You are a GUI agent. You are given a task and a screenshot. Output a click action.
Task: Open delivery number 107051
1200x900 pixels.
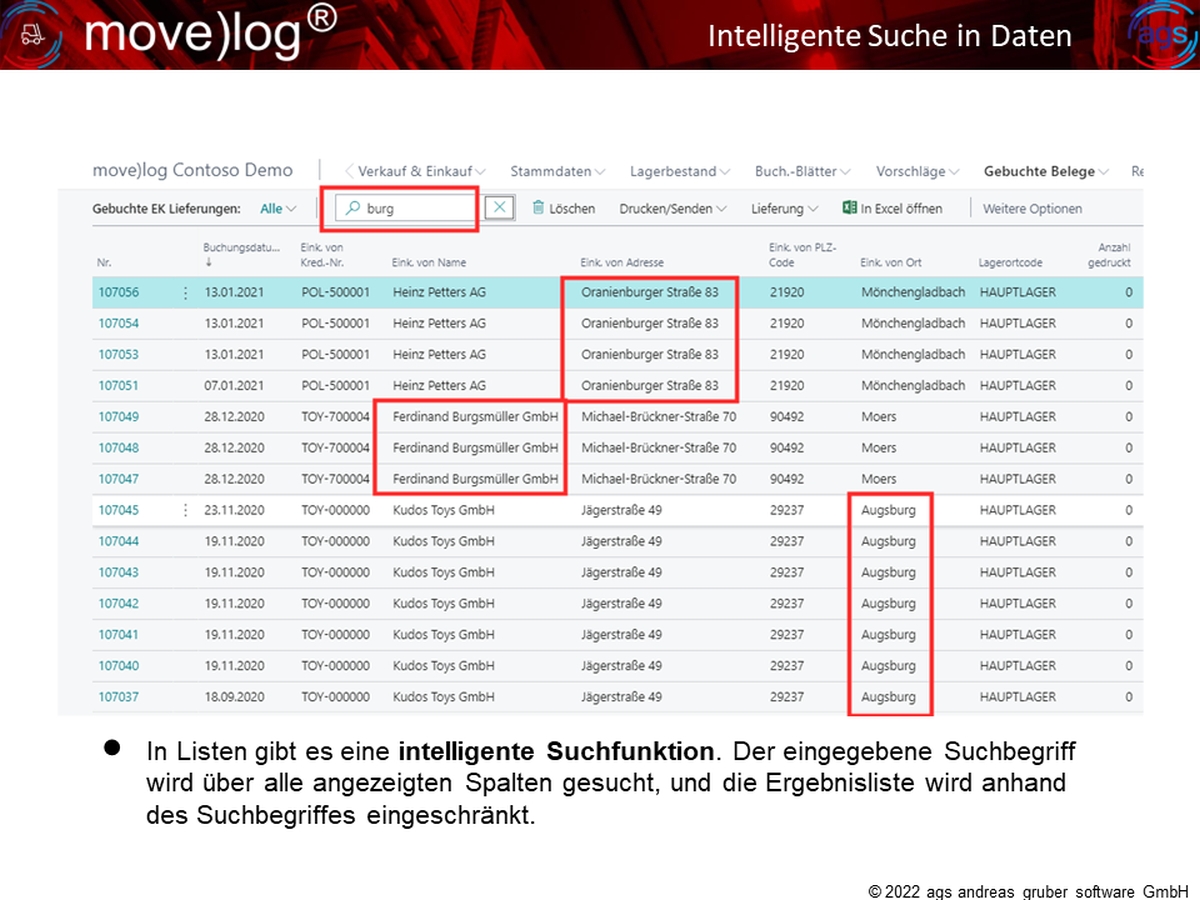(x=119, y=386)
